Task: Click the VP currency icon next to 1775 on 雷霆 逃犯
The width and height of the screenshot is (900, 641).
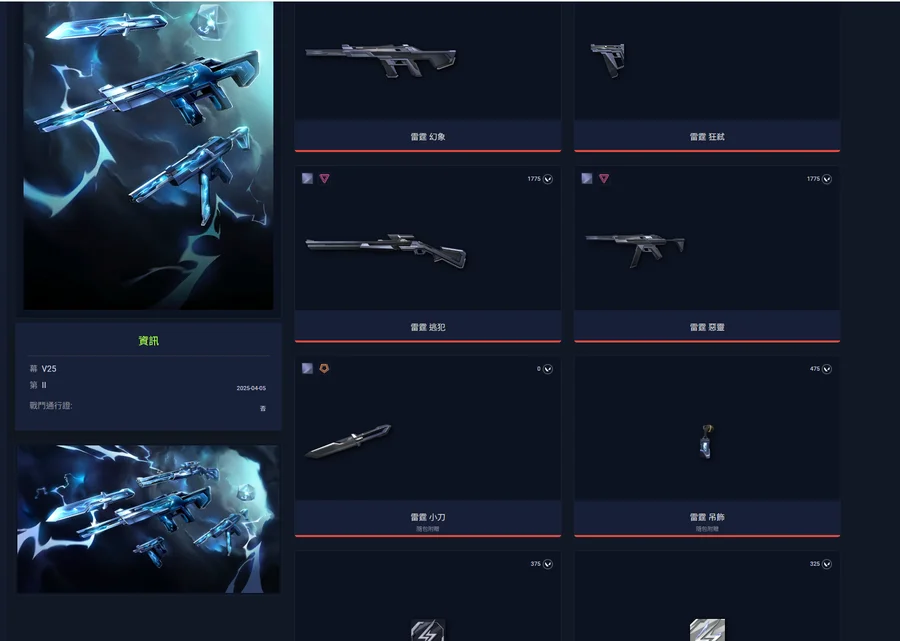Action: pyautogui.click(x=548, y=179)
